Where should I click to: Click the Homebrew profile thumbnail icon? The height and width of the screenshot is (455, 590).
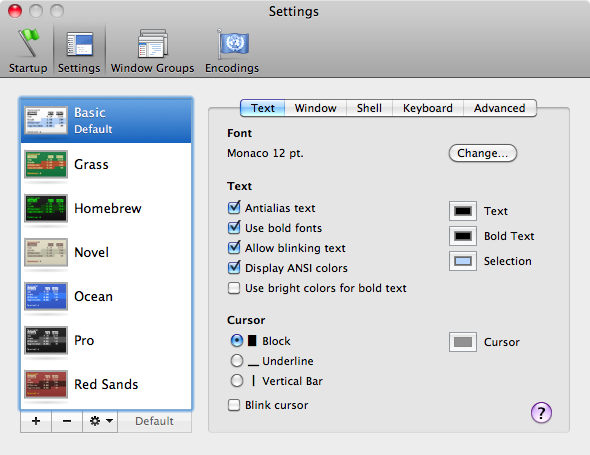[46, 208]
